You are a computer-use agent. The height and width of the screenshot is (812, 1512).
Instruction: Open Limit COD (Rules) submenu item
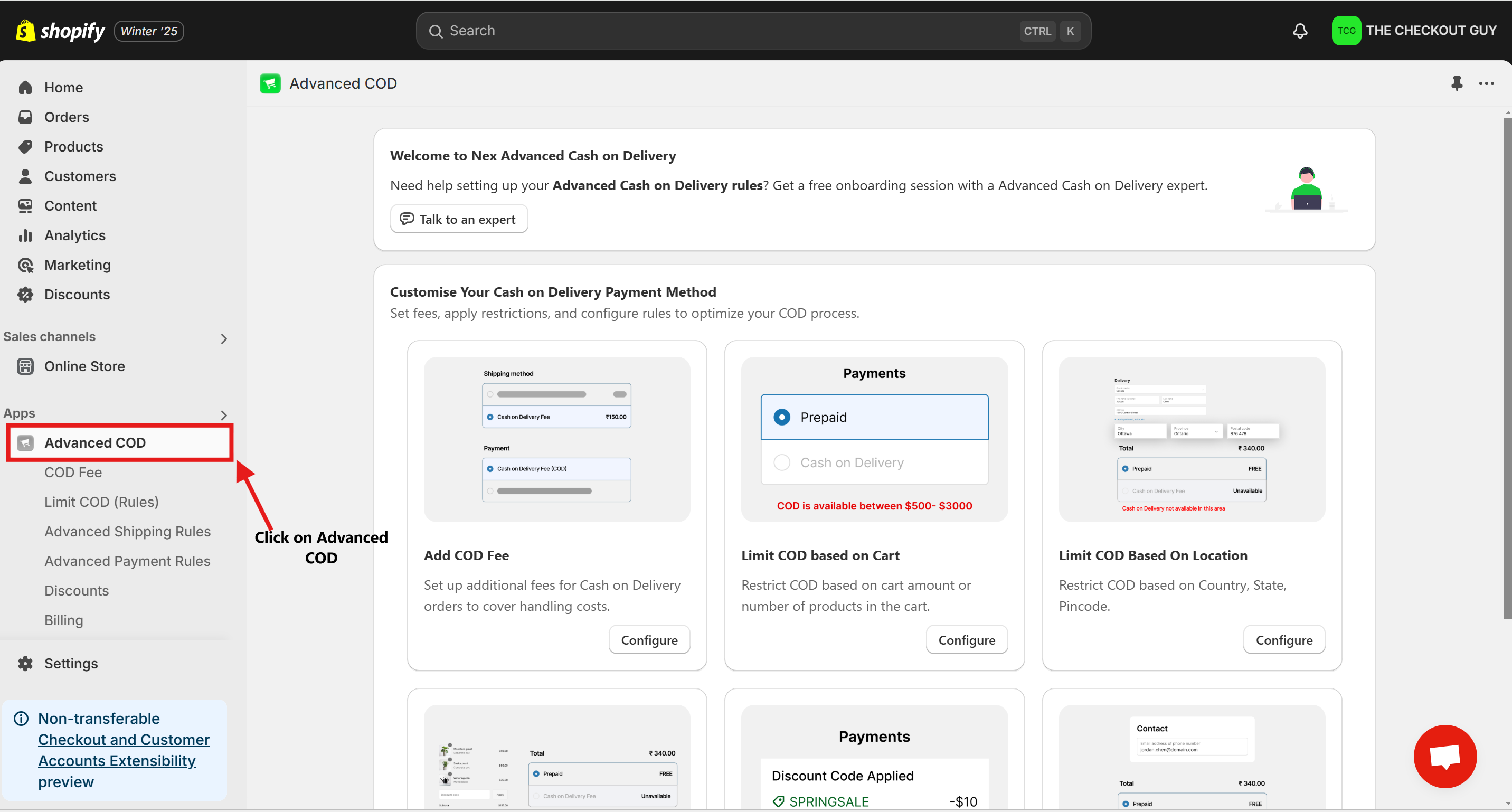tap(101, 502)
